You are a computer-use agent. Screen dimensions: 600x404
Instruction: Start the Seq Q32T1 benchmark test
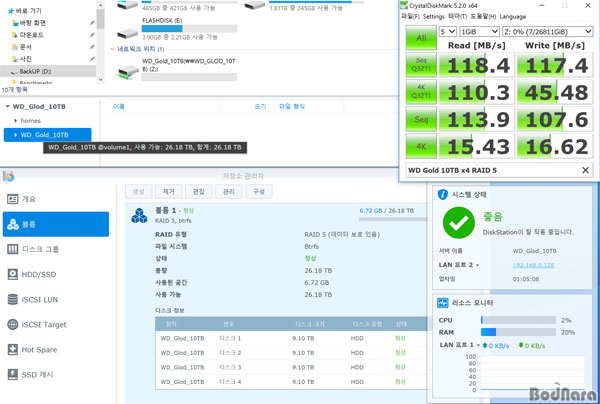click(x=421, y=65)
